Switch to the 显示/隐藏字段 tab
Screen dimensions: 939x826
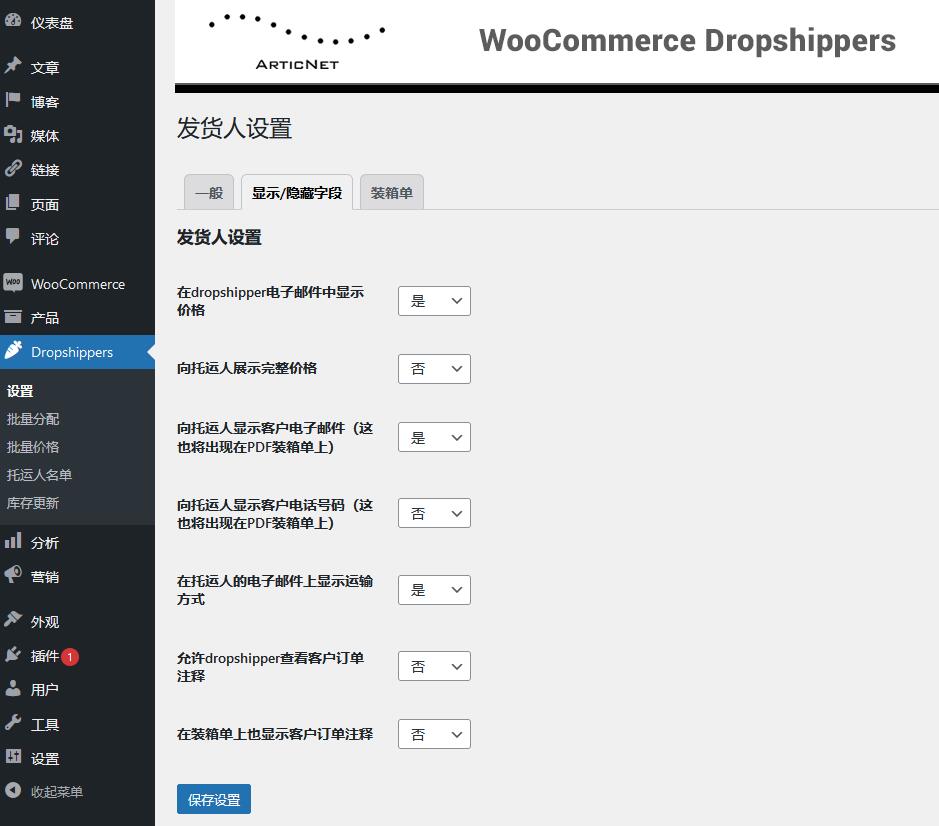[297, 192]
